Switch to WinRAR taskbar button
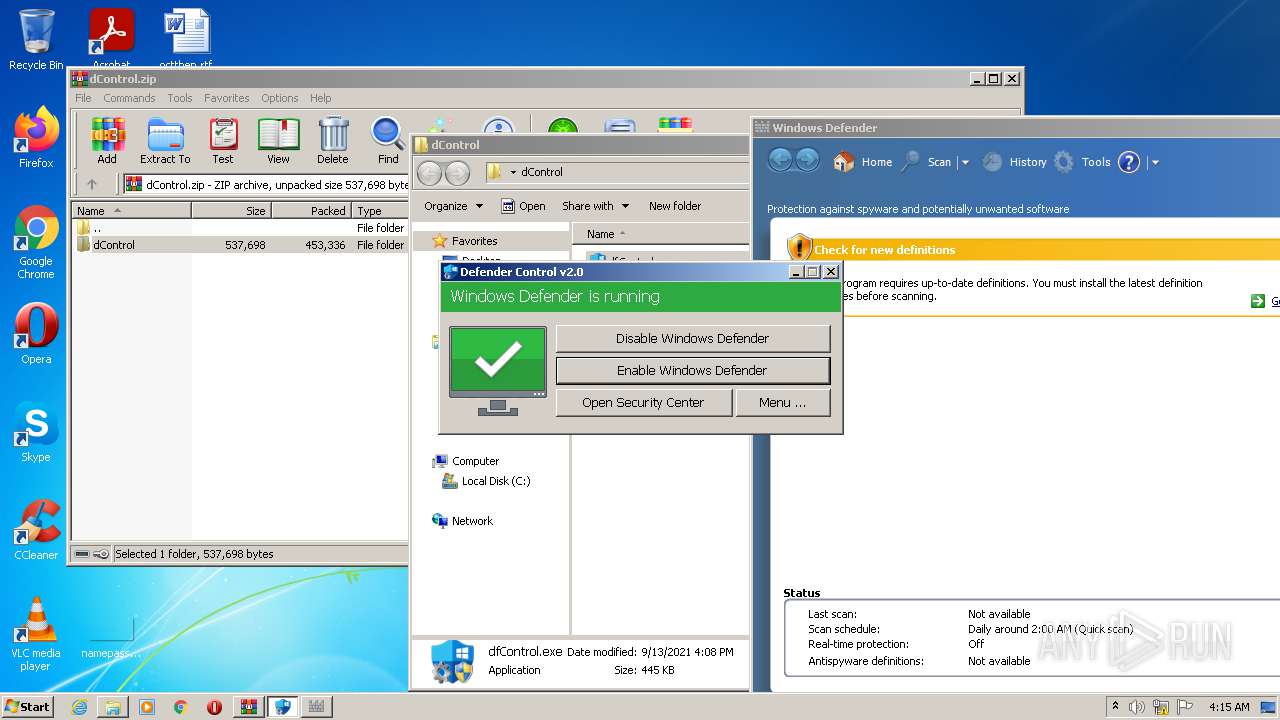This screenshot has width=1280, height=720. [249, 706]
